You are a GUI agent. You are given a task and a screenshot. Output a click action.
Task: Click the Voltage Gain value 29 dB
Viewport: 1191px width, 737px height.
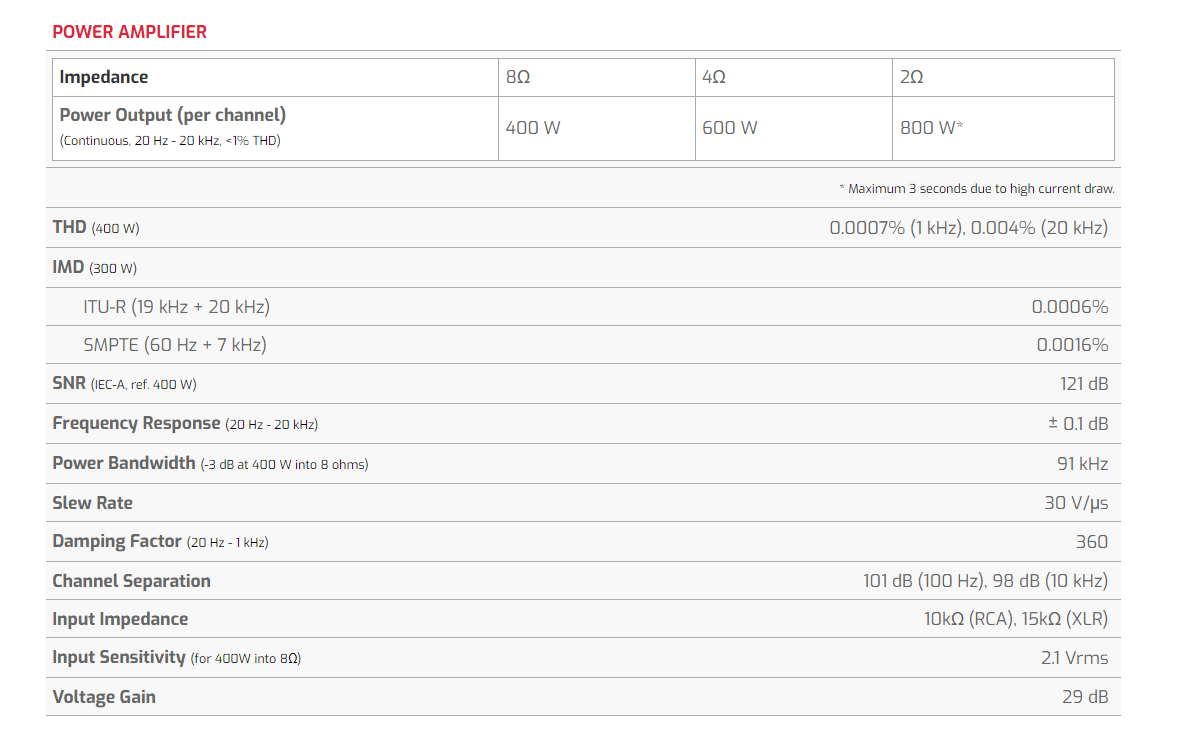(x=1085, y=697)
